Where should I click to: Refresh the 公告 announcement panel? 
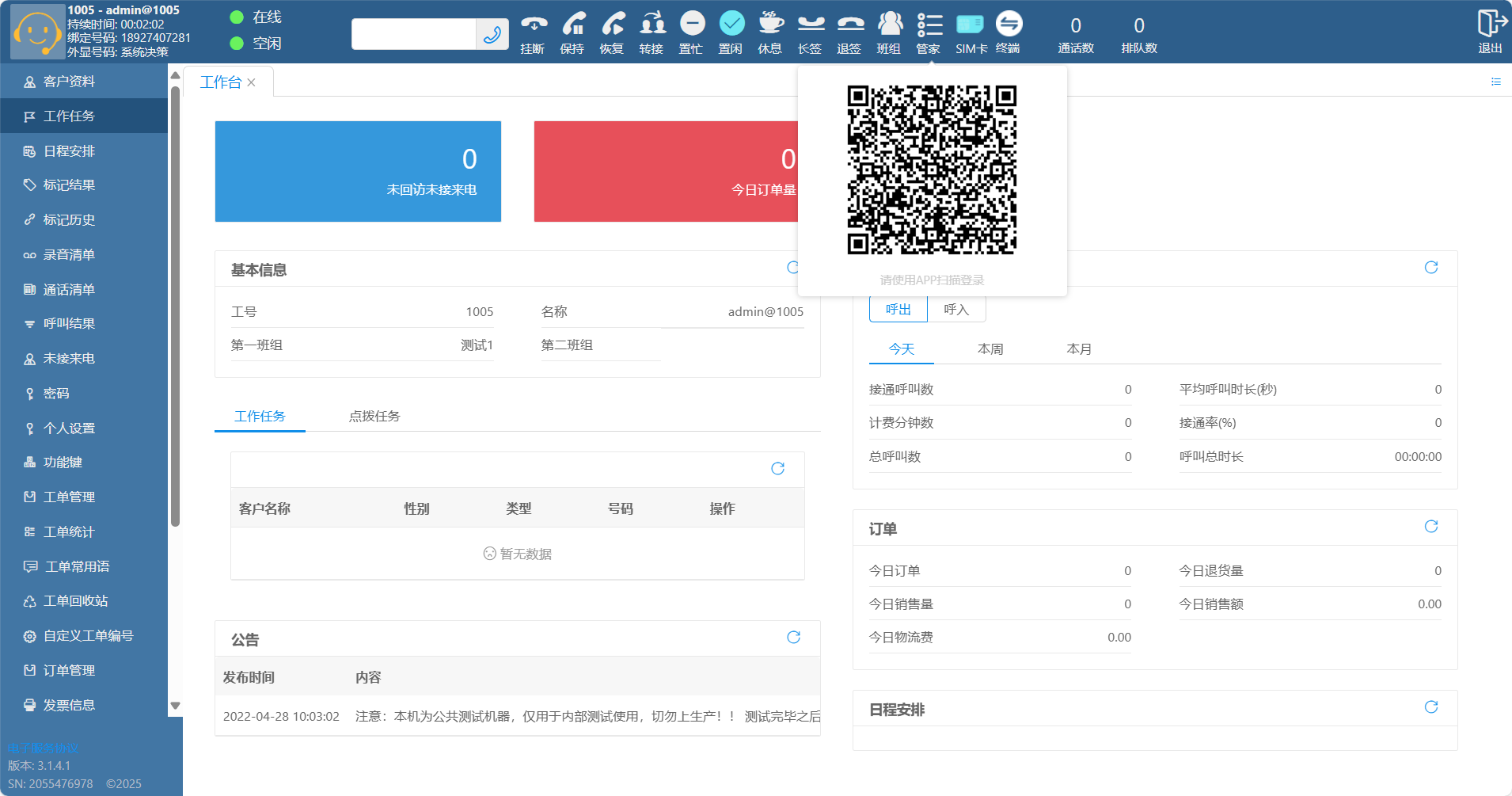pos(793,638)
